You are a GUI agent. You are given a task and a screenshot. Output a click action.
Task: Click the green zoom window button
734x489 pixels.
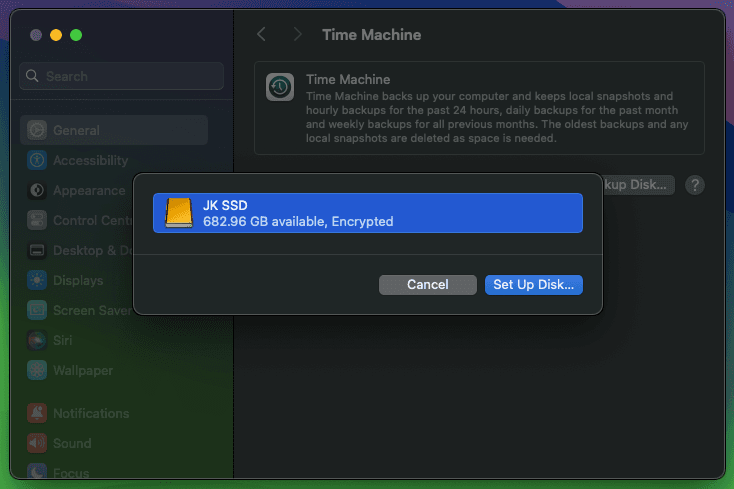click(76, 35)
